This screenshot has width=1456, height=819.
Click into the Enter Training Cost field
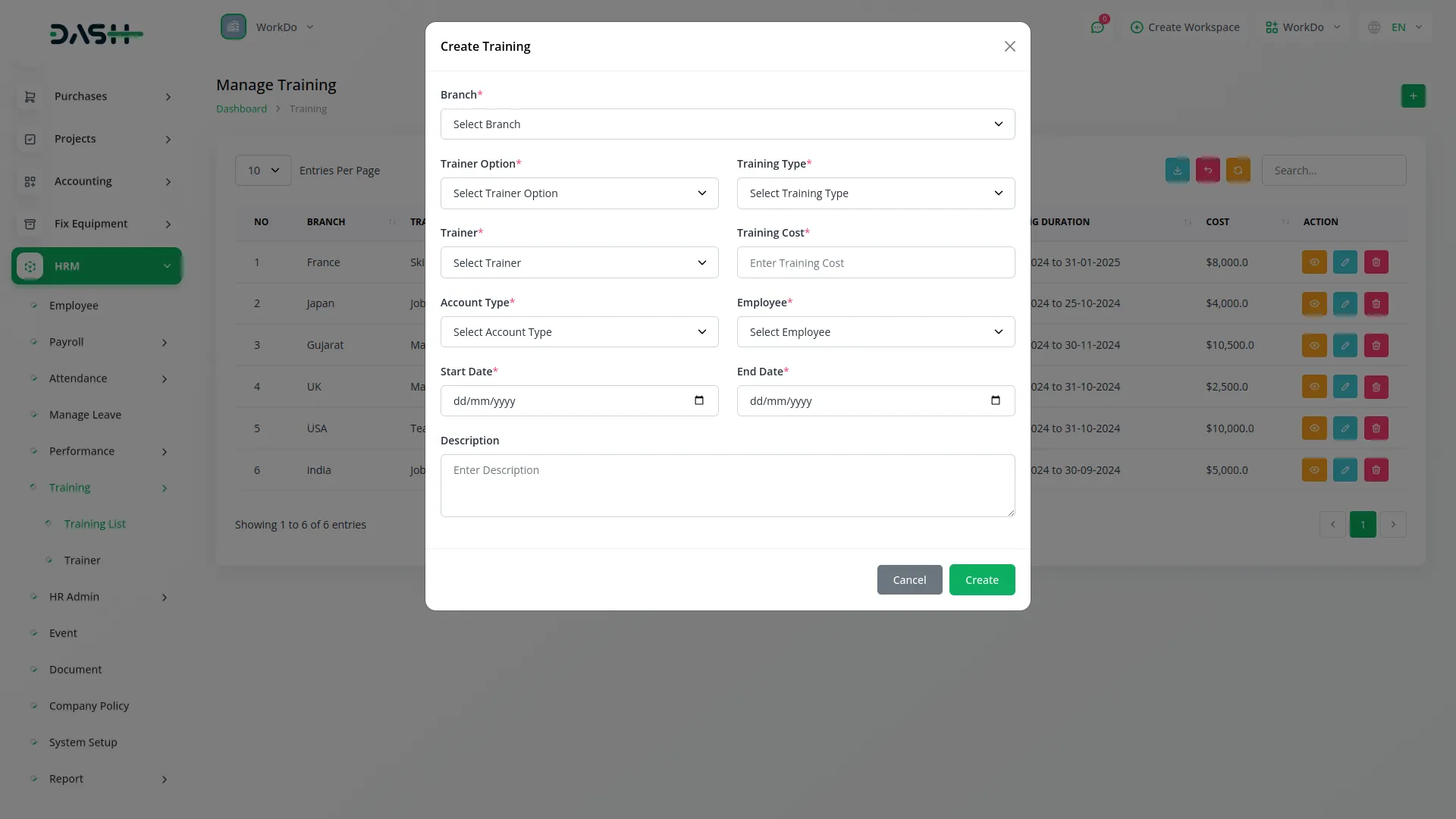point(875,263)
